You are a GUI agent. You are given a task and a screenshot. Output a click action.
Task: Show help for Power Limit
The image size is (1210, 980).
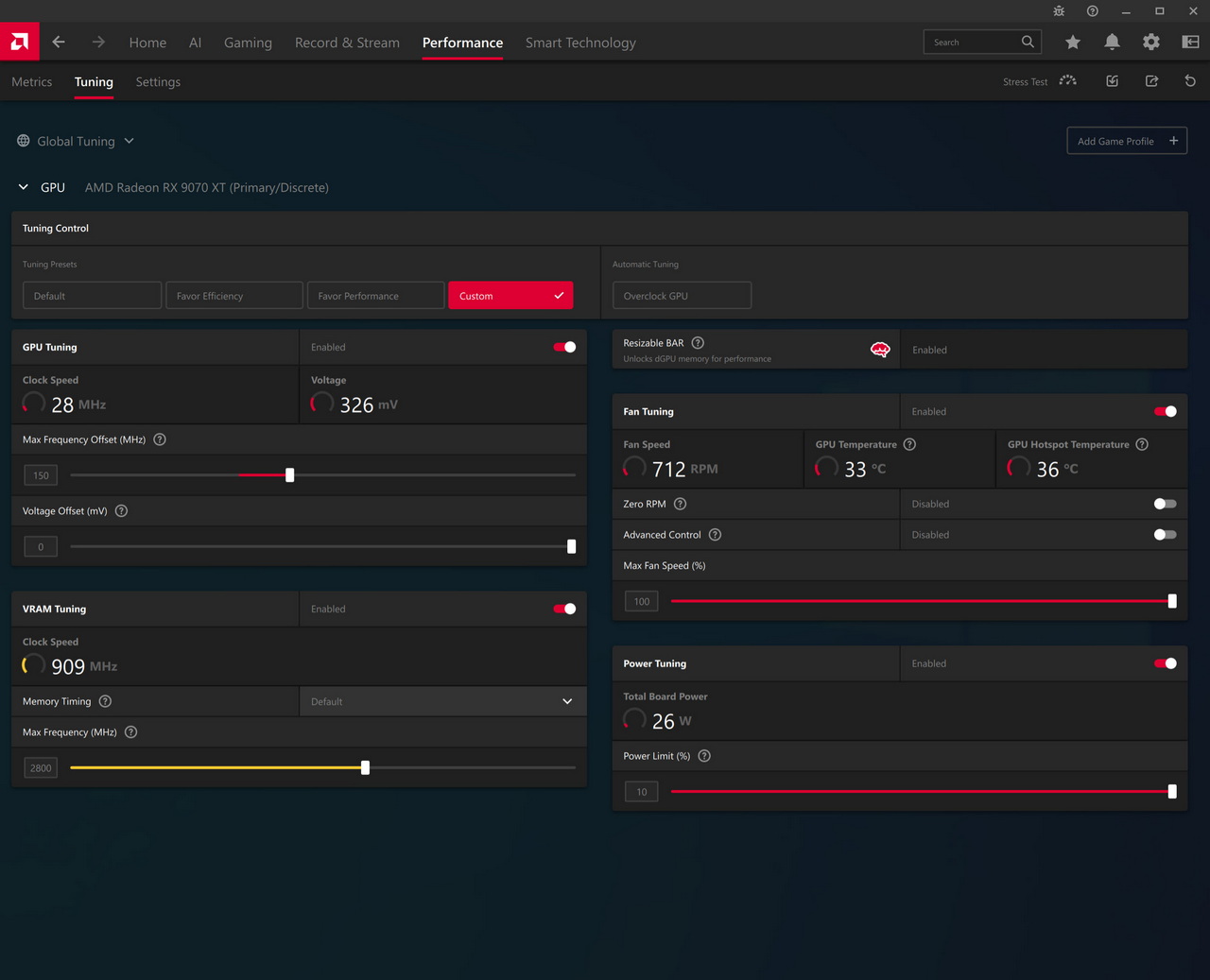pyautogui.click(x=704, y=756)
